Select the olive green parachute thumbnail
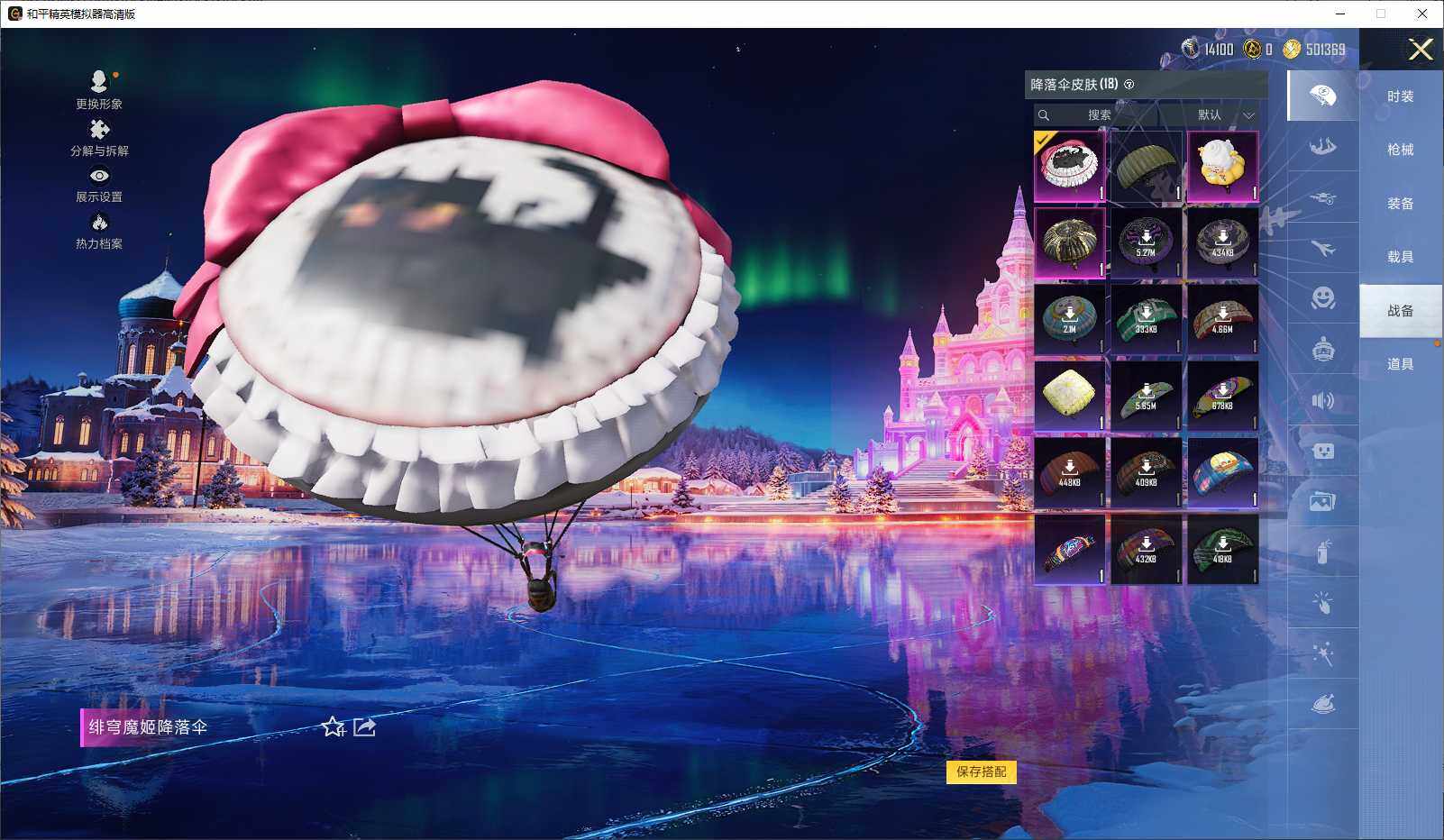 coord(1146,167)
